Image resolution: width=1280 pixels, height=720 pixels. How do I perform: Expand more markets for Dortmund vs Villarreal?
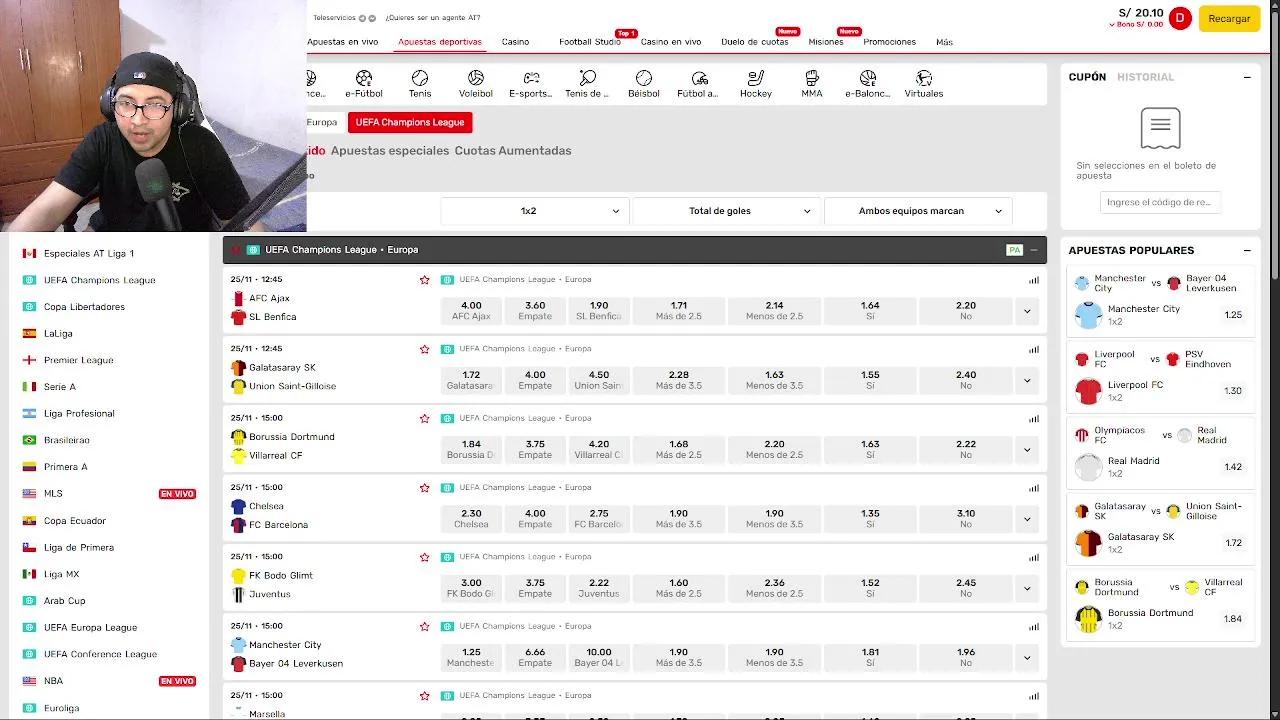pyautogui.click(x=1027, y=449)
